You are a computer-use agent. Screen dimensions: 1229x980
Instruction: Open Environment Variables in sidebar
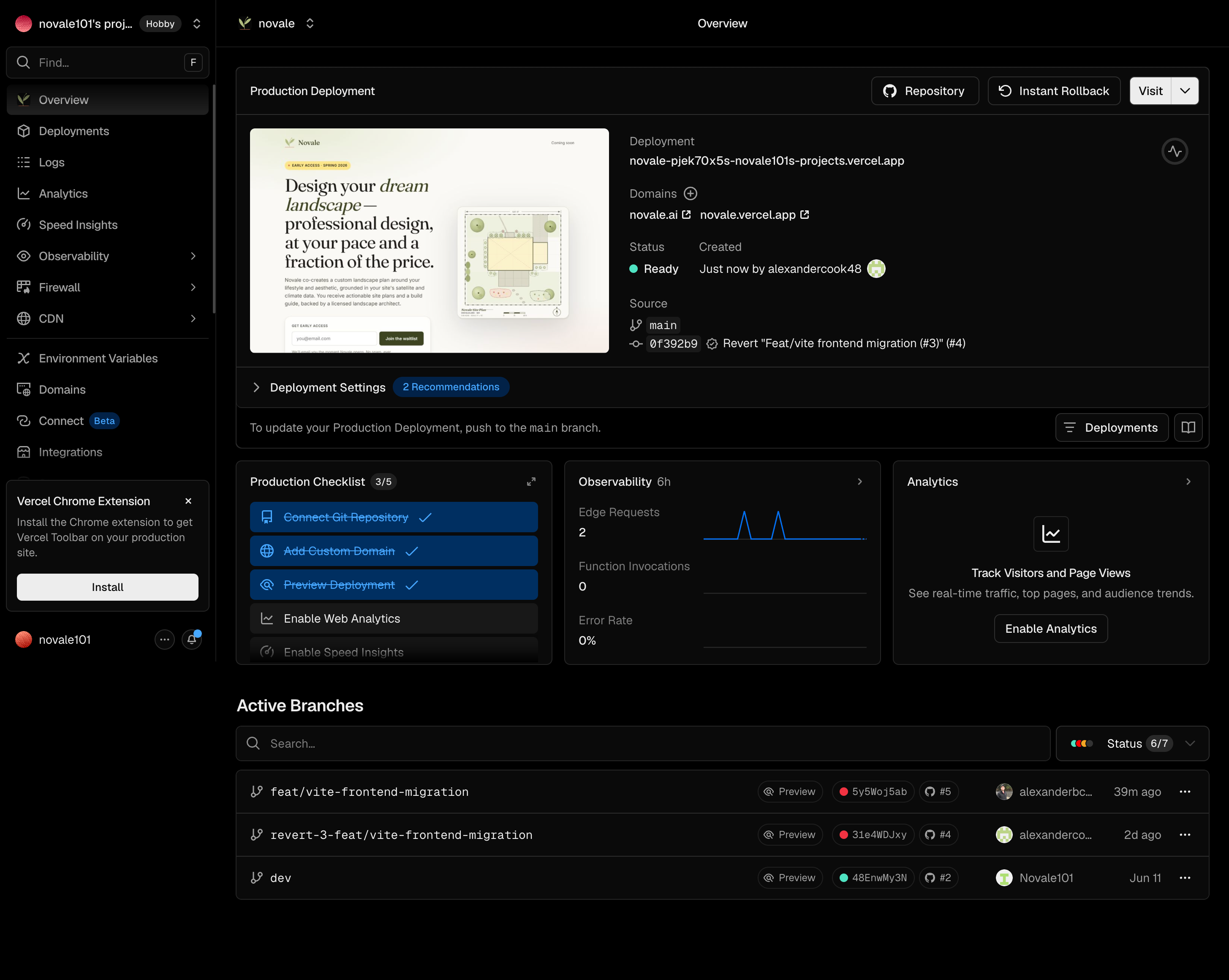point(107,358)
